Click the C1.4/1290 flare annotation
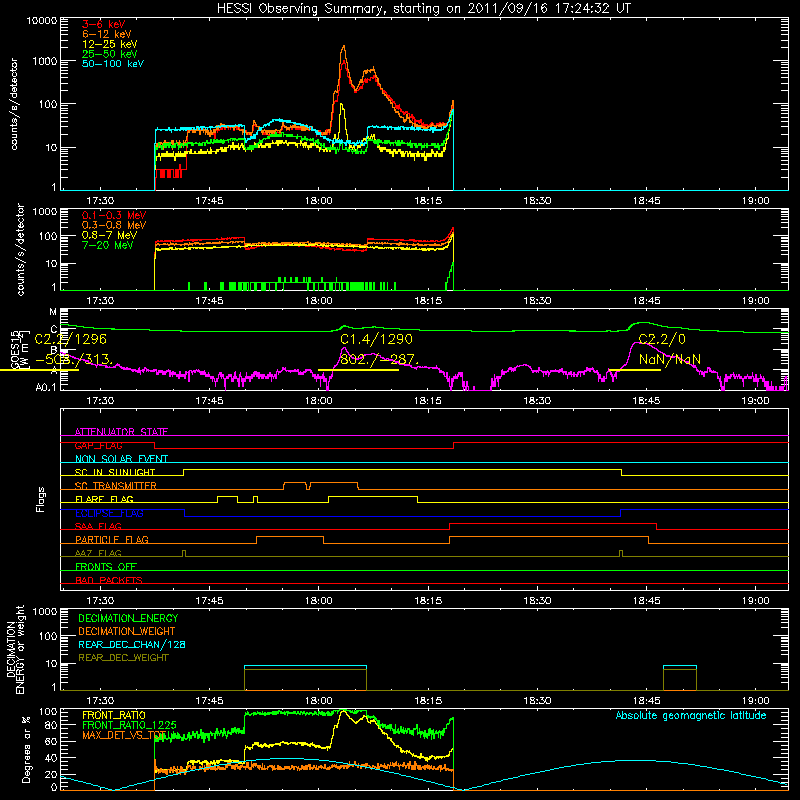800x800 pixels. click(x=377, y=339)
